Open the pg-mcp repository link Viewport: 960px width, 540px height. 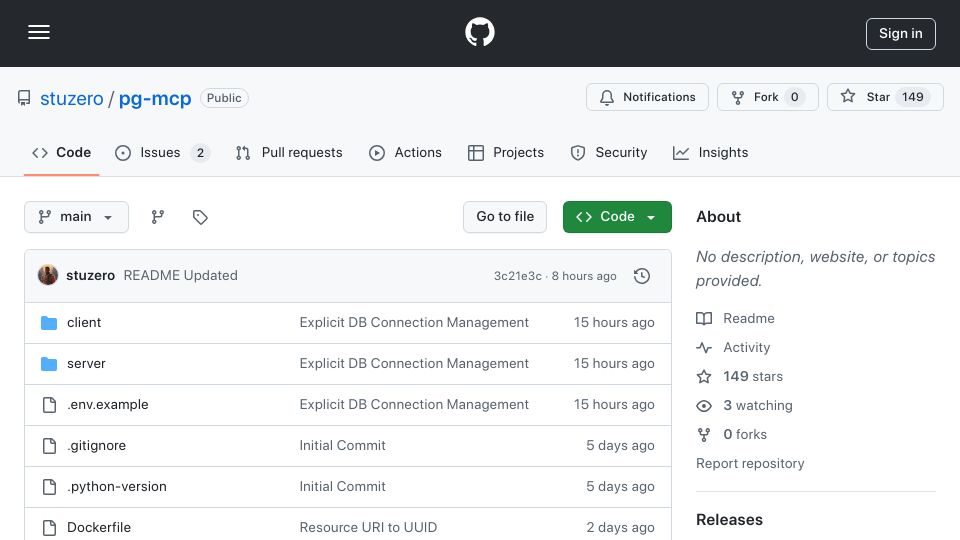155,99
